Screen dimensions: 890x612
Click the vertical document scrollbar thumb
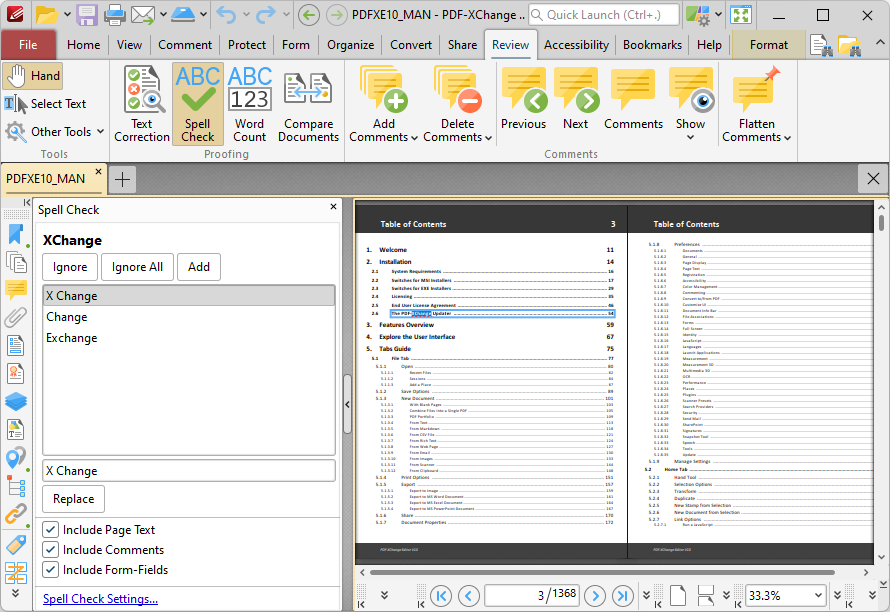(x=881, y=222)
